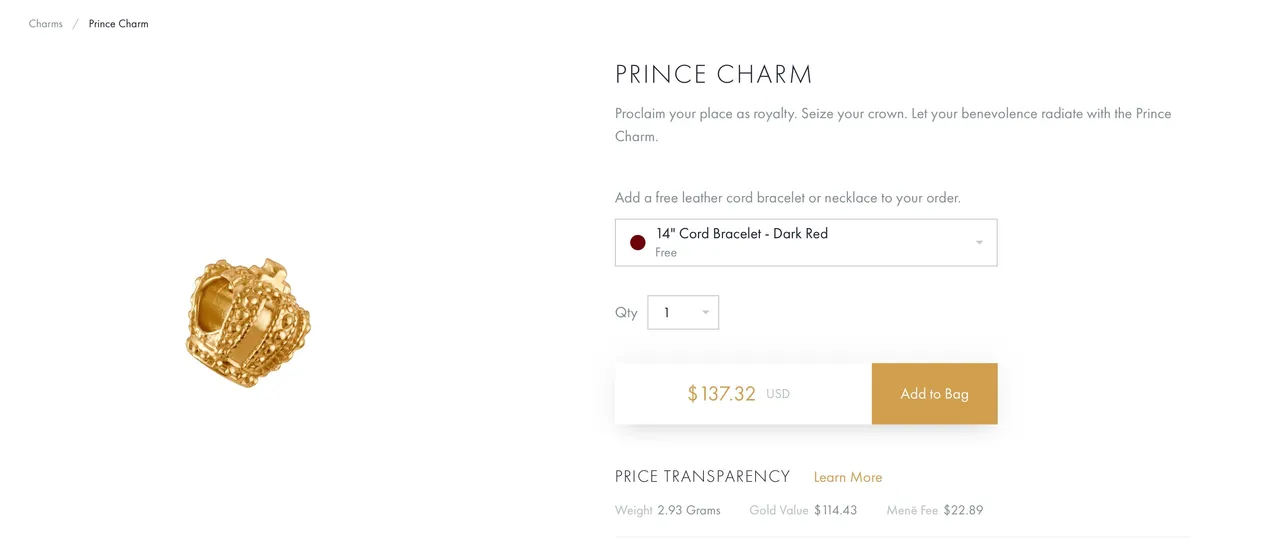
Task: Select the Gold Value $114.43 detail
Action: (x=803, y=510)
